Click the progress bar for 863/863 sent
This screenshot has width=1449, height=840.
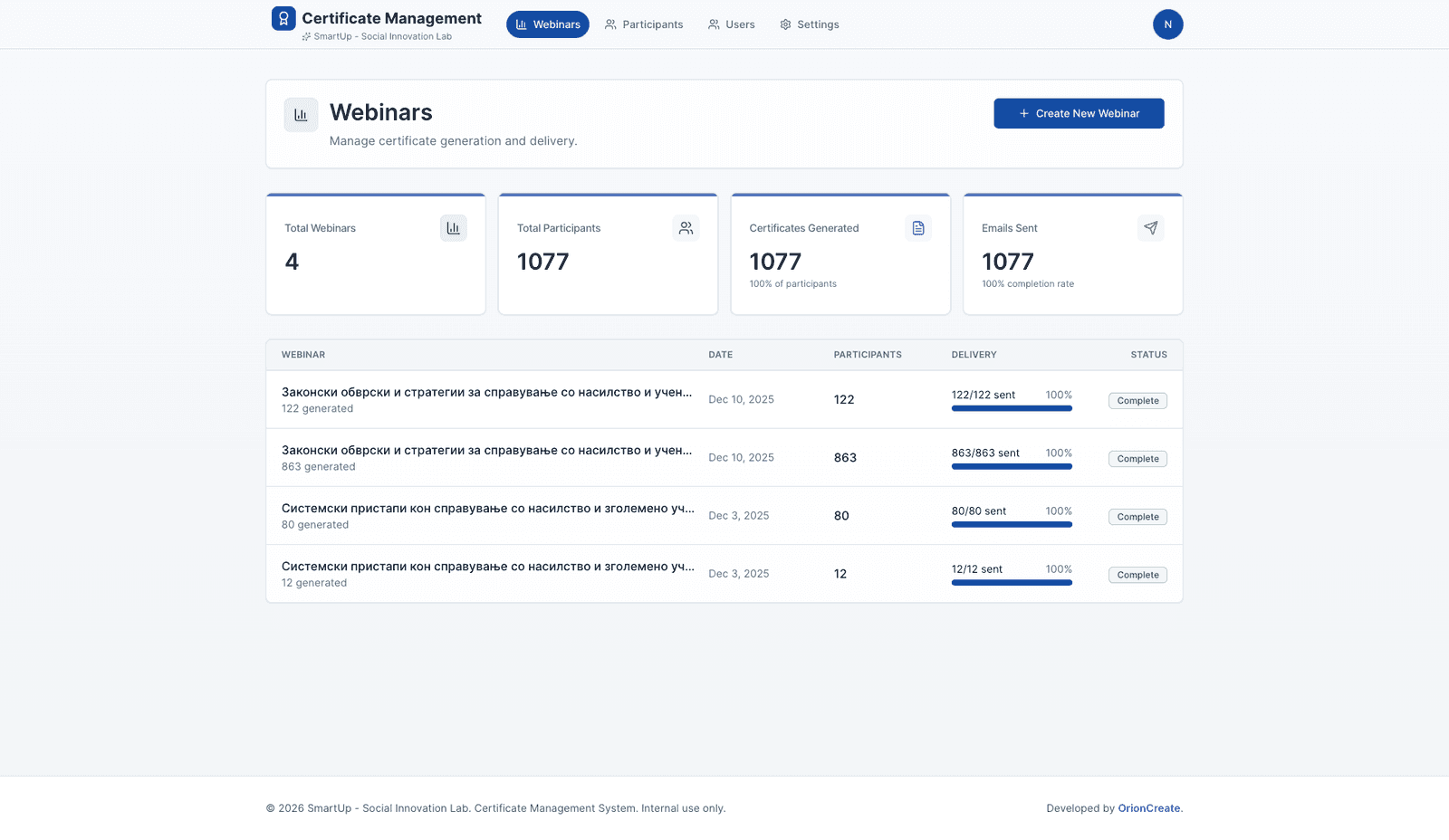tap(1012, 466)
